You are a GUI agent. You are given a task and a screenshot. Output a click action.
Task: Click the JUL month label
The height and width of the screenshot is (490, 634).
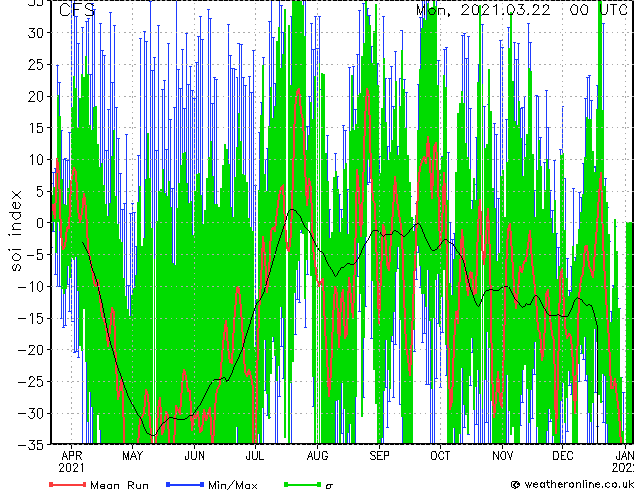coord(255,456)
